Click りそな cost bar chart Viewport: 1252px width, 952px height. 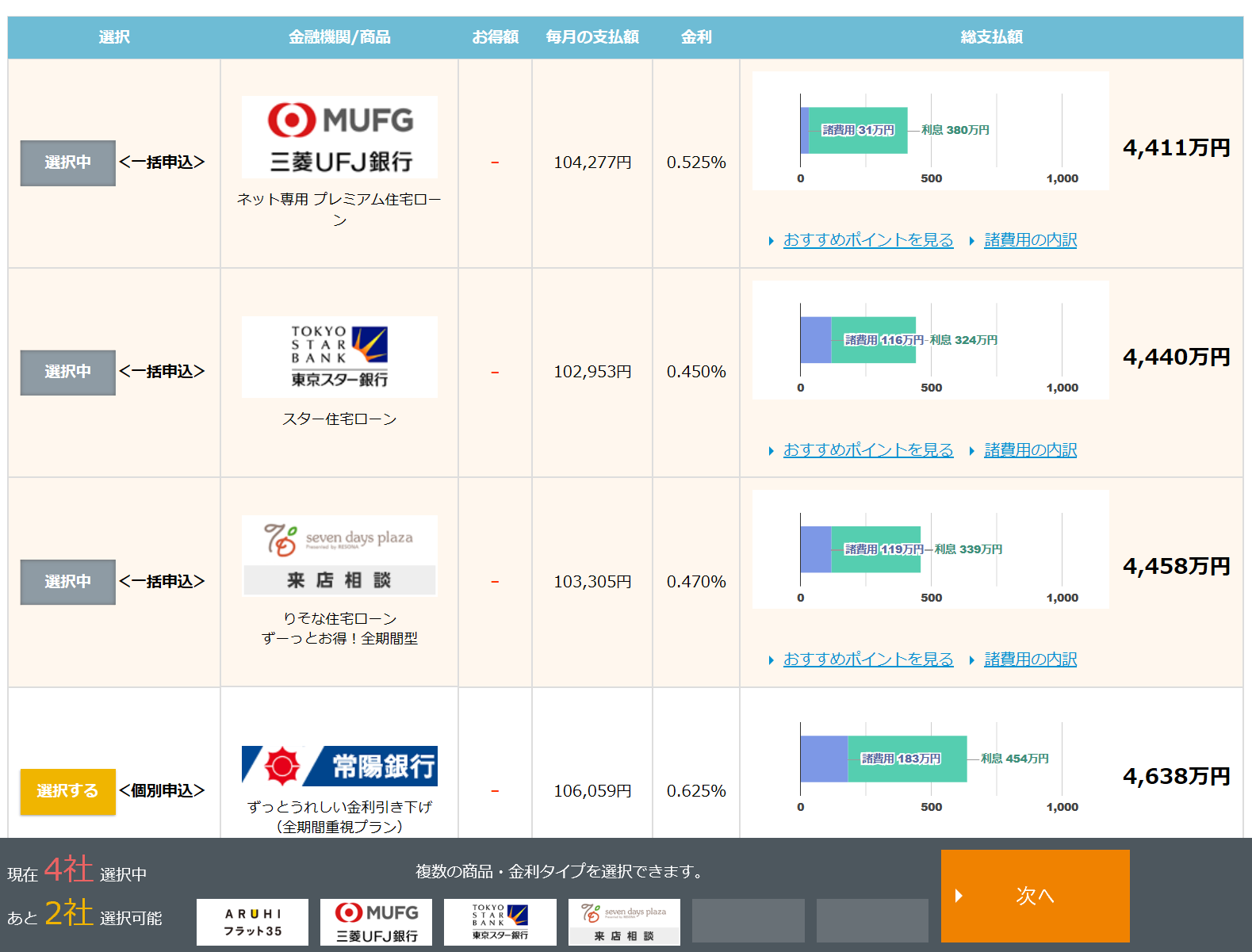tap(931, 549)
